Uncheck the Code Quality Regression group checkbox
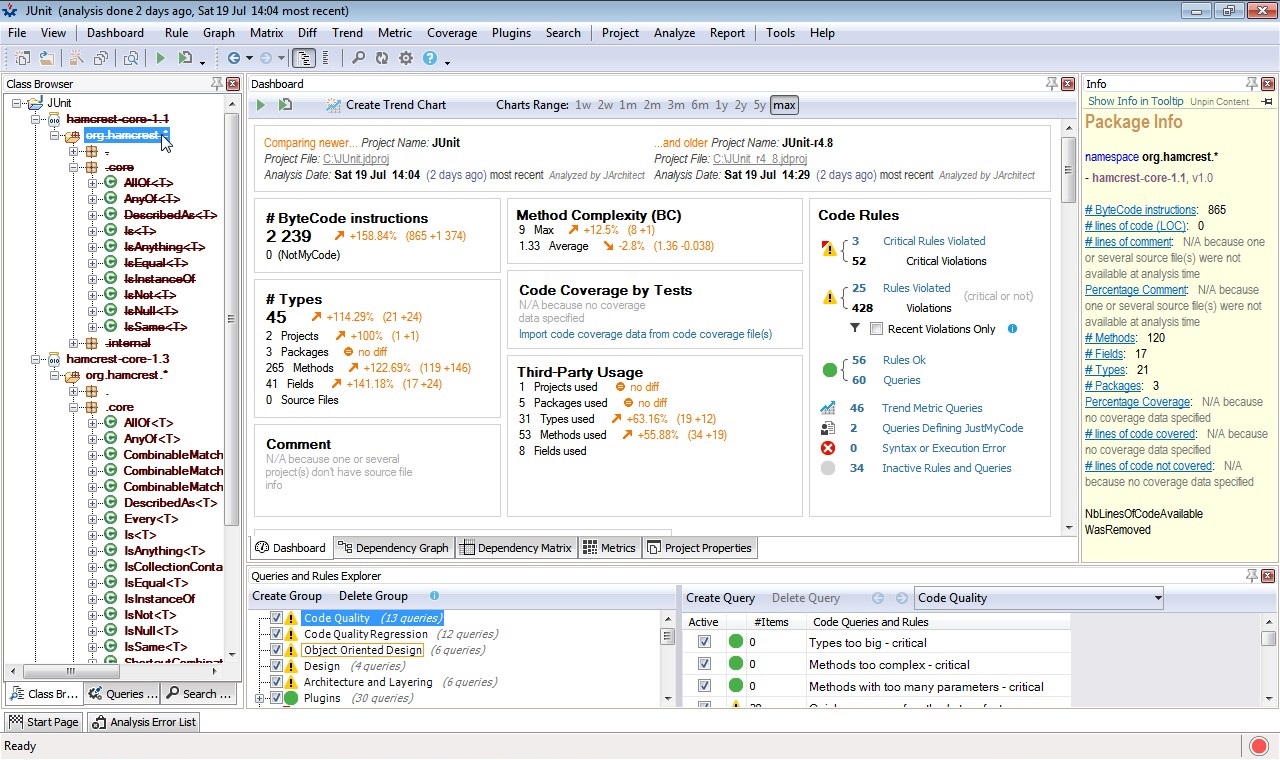This screenshot has height=760, width=1280. [277, 634]
